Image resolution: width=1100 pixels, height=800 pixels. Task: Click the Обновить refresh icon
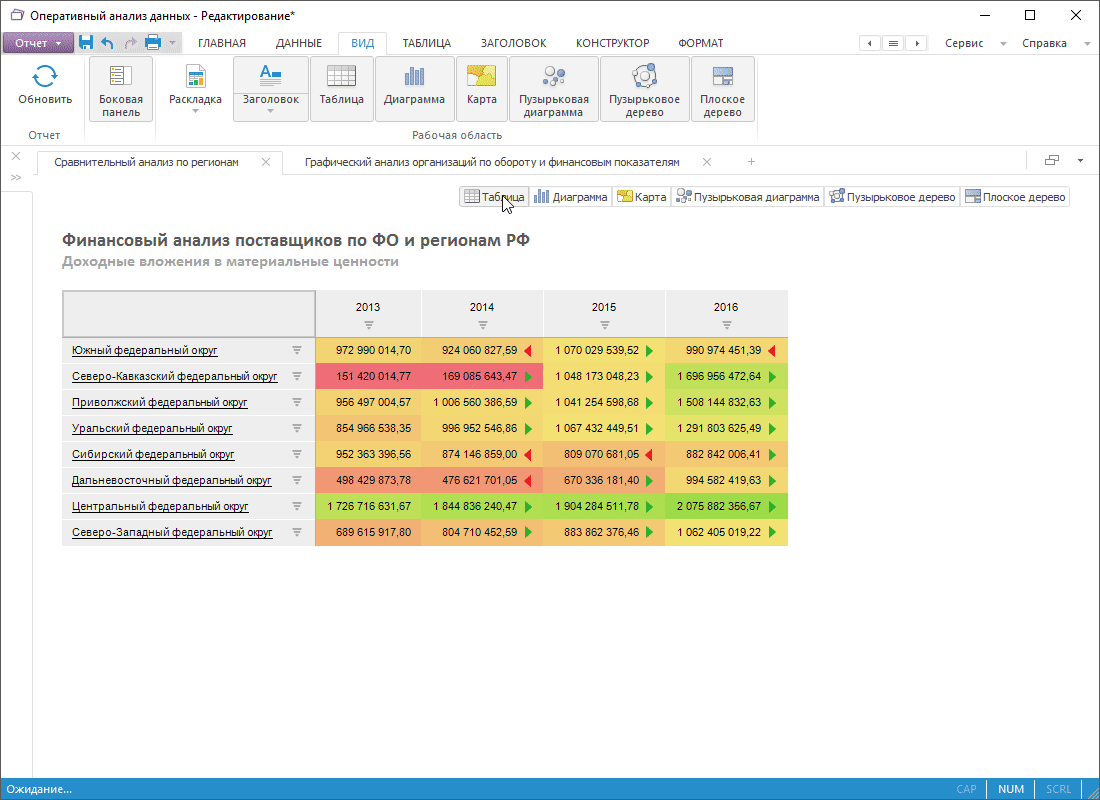point(45,76)
